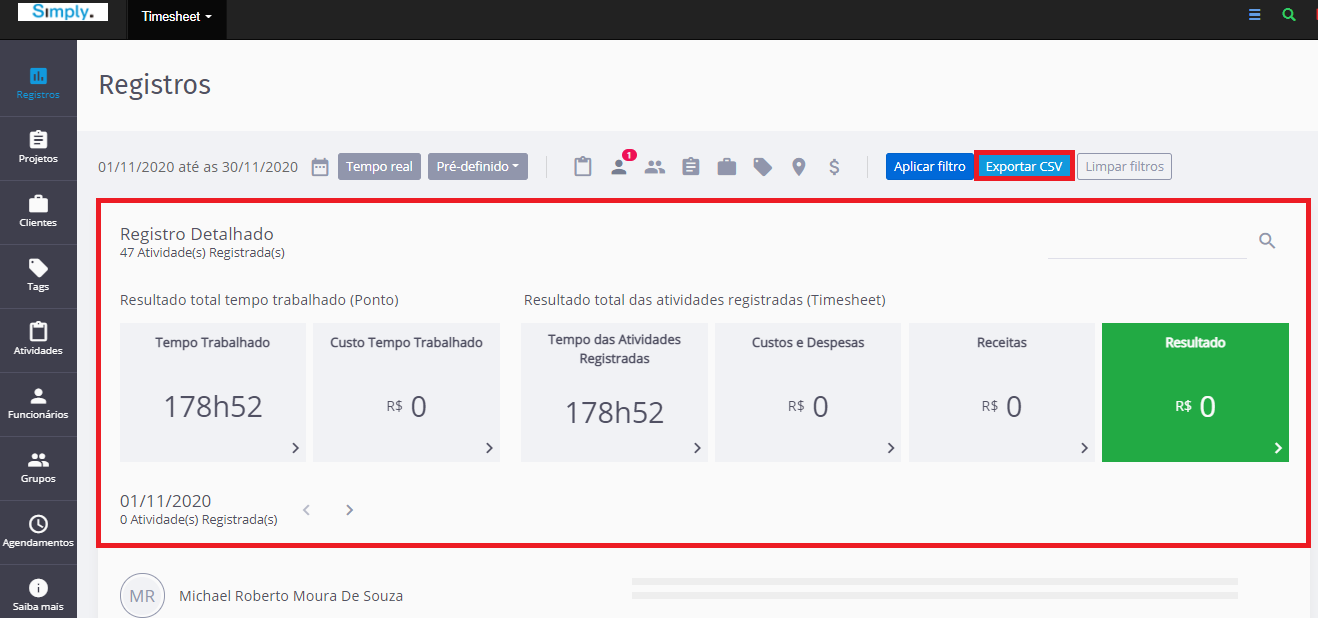Open the Registros sidebar section
This screenshot has height=618, width=1318.
pos(38,84)
